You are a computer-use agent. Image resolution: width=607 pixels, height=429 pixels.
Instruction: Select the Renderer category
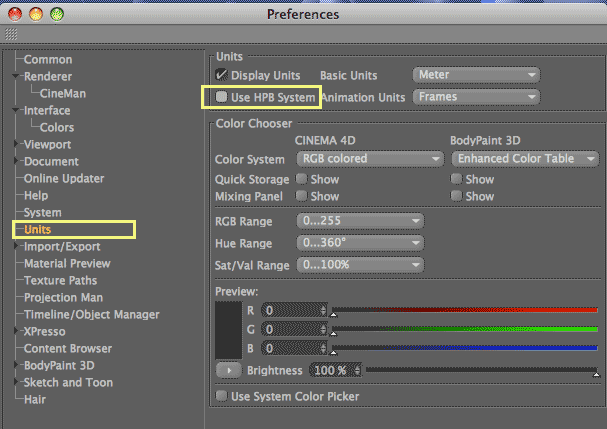48,77
